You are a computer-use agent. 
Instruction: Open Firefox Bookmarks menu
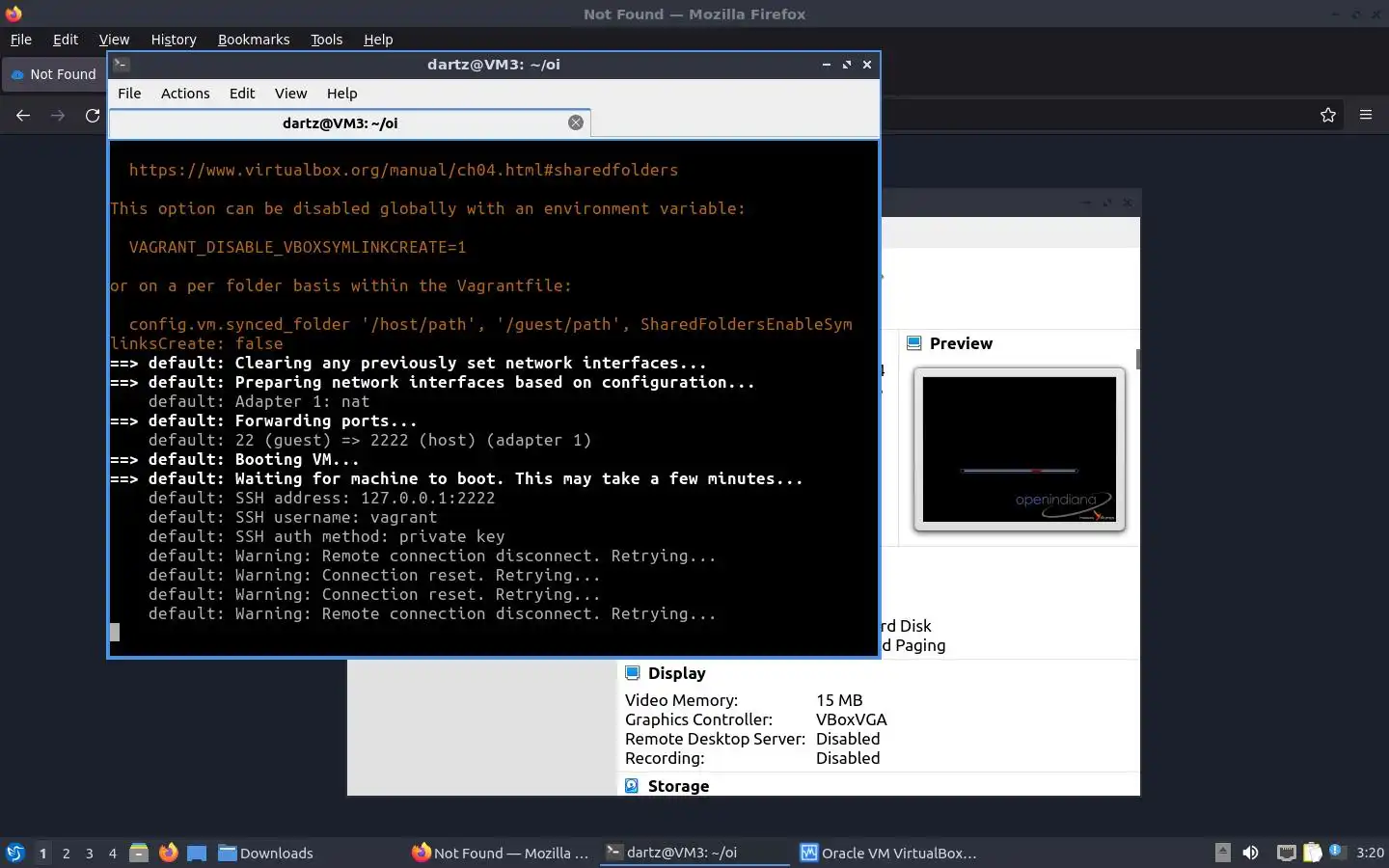254,40
